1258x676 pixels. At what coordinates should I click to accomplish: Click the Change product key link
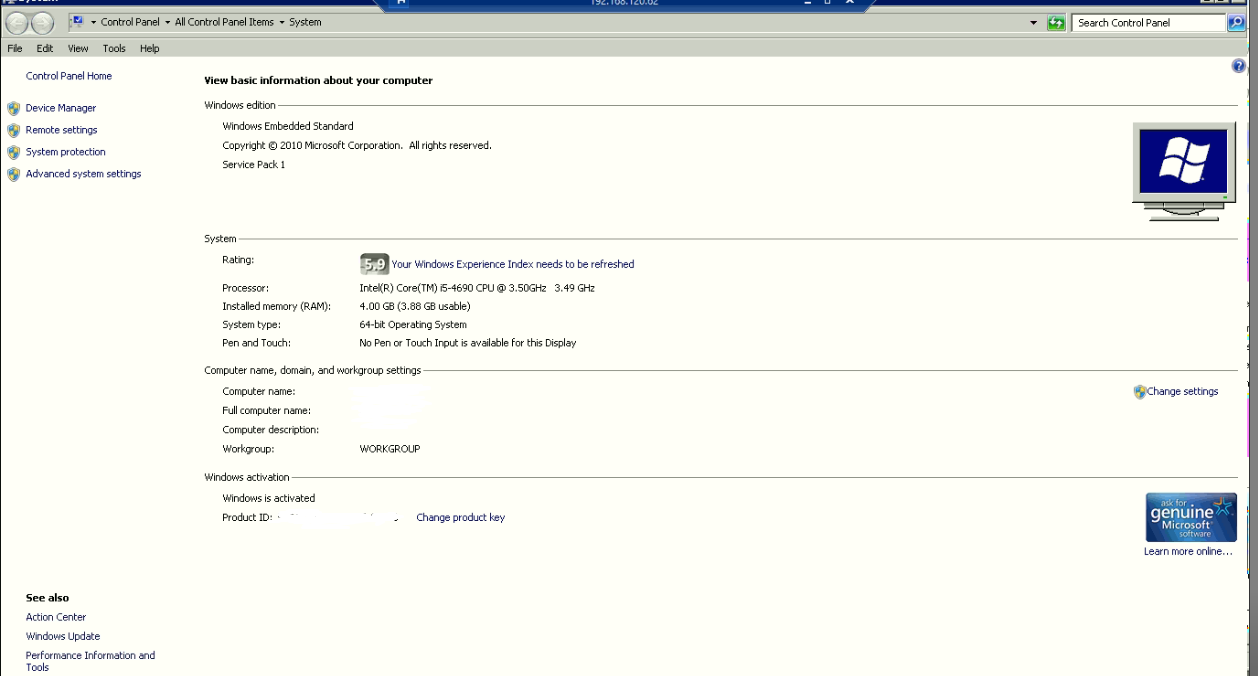coord(461,518)
